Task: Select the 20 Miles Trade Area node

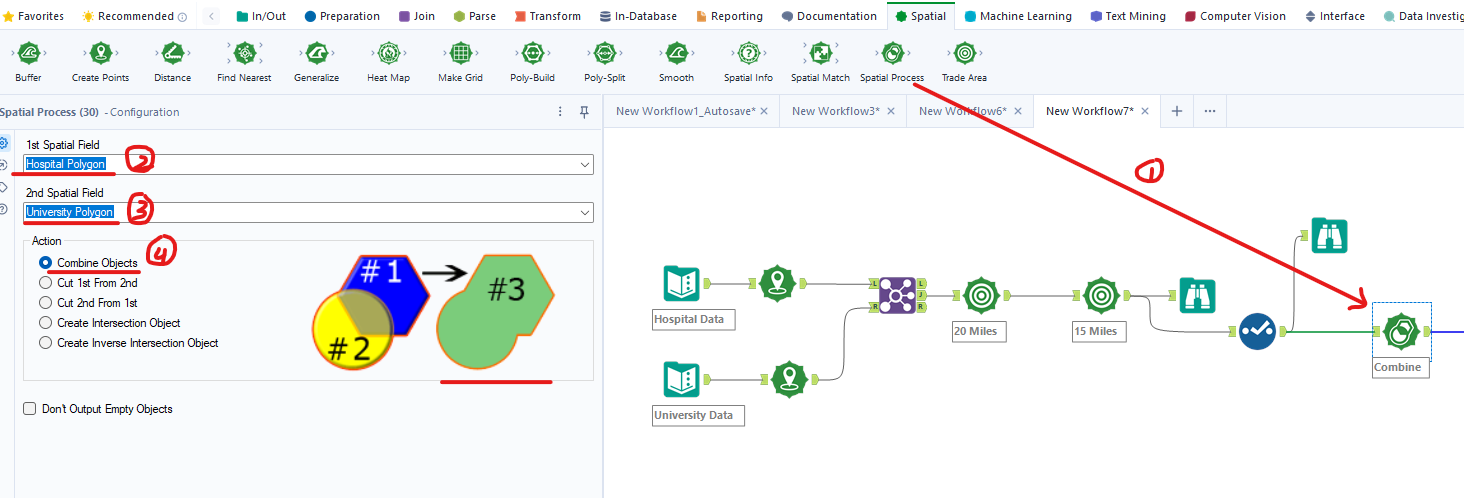Action: (x=982, y=296)
